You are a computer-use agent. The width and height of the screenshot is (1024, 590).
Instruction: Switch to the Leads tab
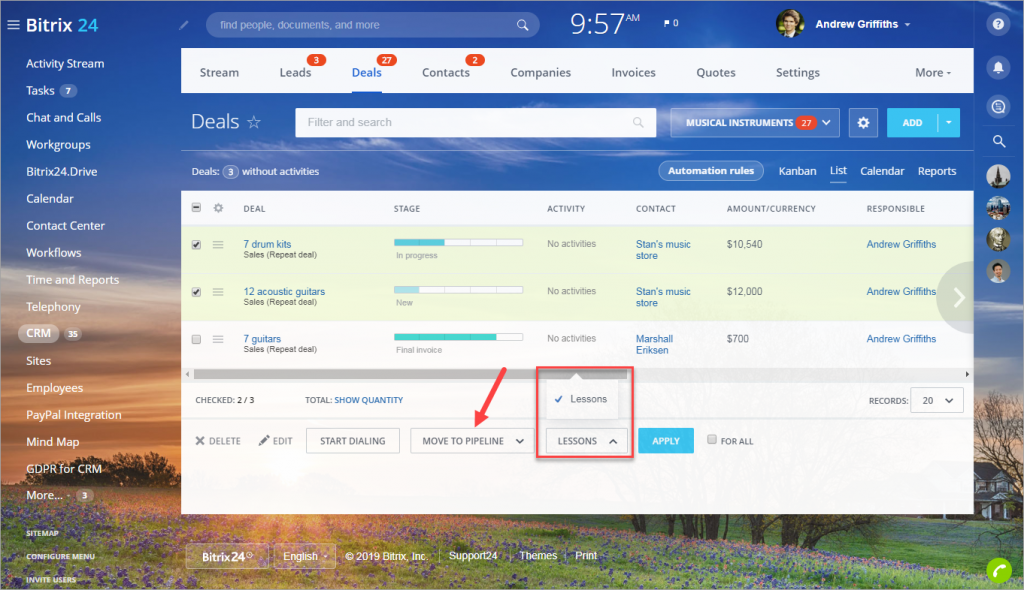(x=295, y=73)
